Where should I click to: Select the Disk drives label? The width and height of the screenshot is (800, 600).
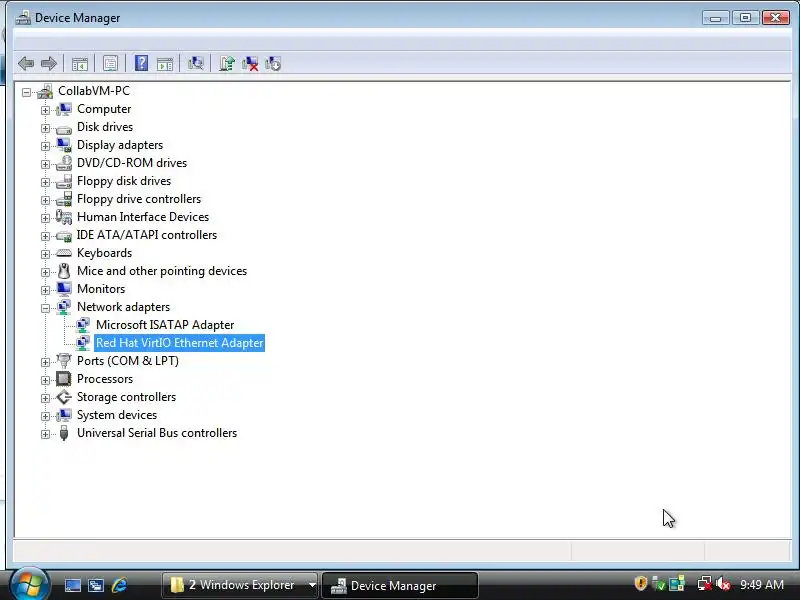[105, 127]
